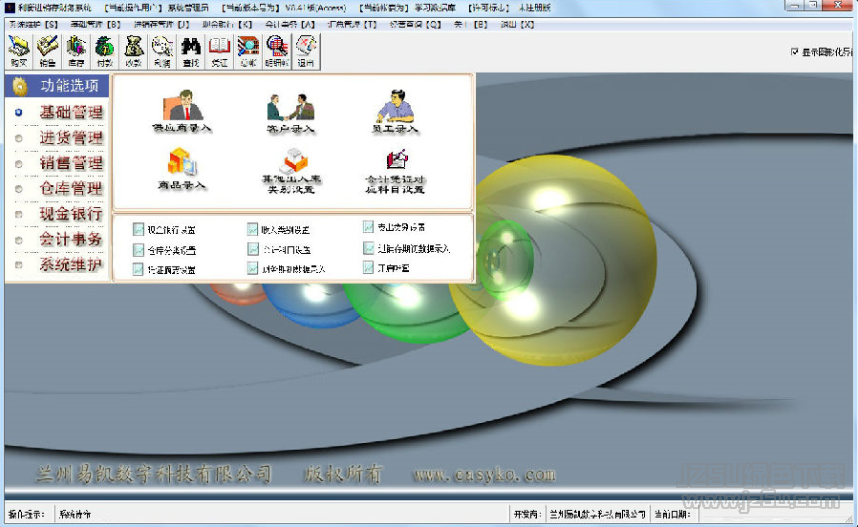Select the 销售管理 sidebar option

[71, 163]
